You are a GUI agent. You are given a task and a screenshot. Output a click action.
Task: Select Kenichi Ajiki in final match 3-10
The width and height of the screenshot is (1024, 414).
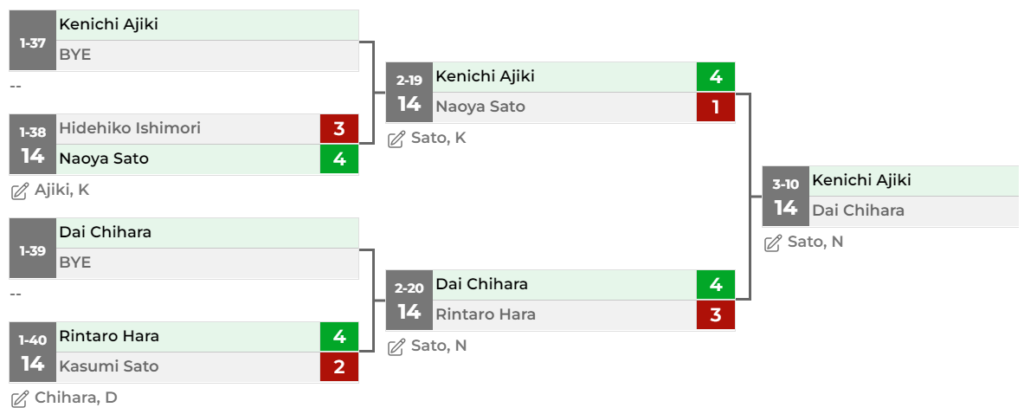point(861,181)
